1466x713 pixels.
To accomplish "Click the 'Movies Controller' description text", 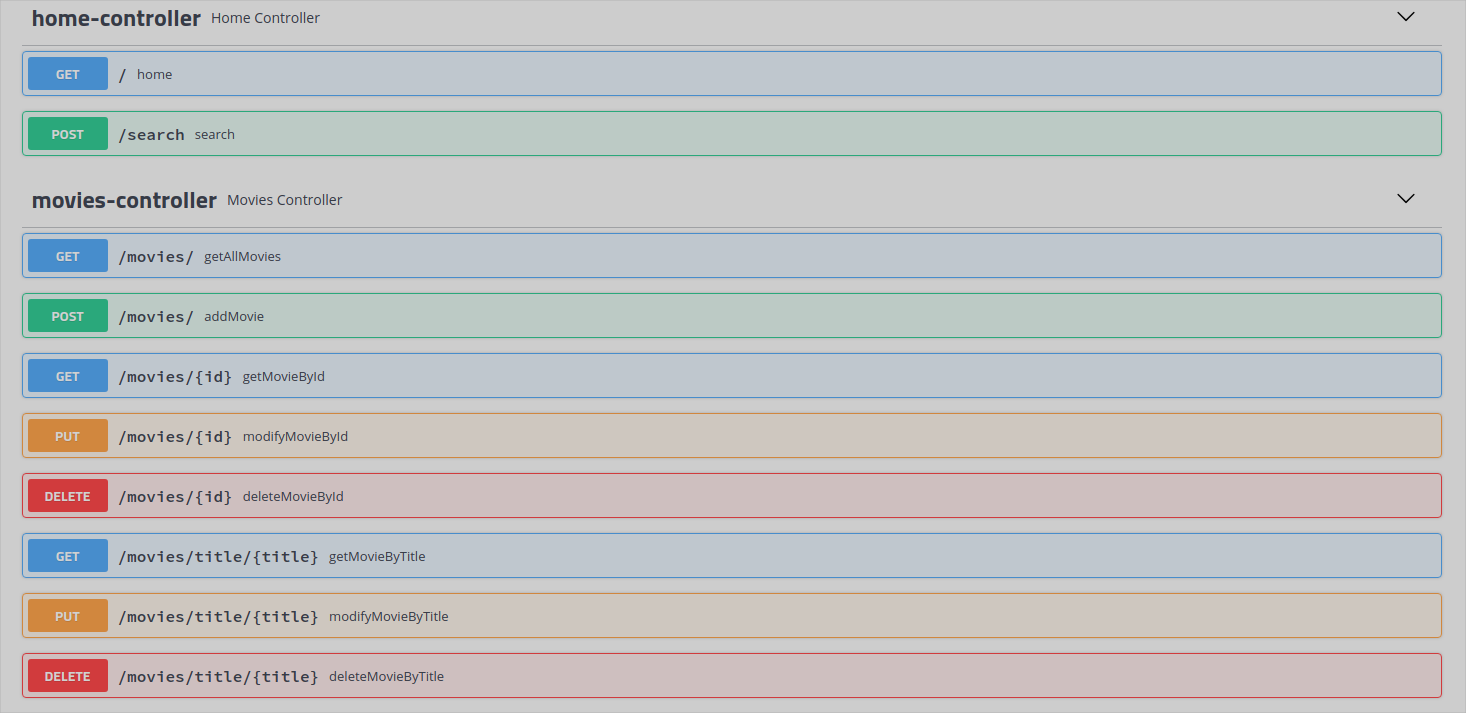I will click(284, 200).
